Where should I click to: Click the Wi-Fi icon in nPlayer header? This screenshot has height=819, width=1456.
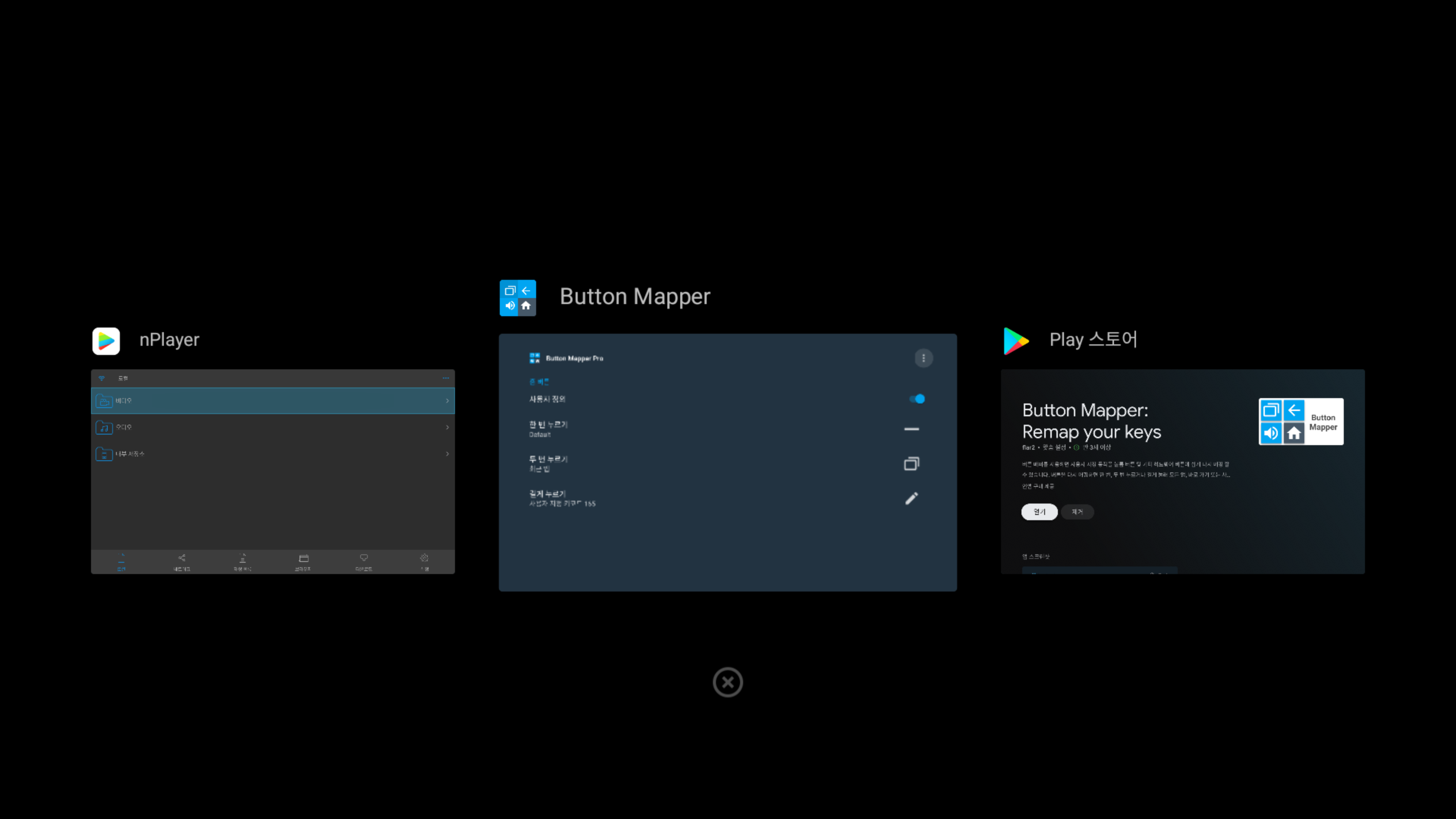pos(102,378)
